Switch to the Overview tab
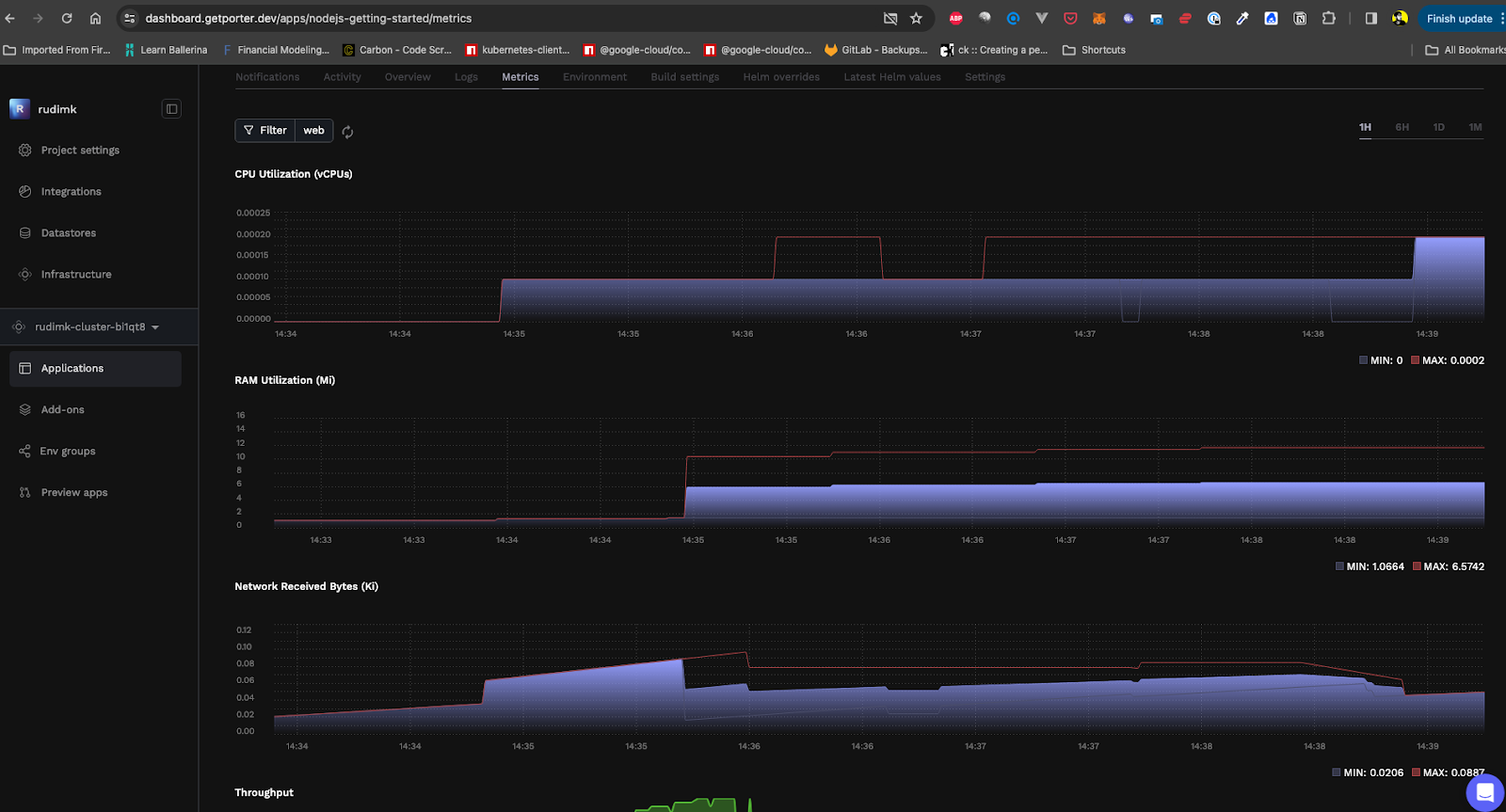1506x812 pixels. click(408, 77)
